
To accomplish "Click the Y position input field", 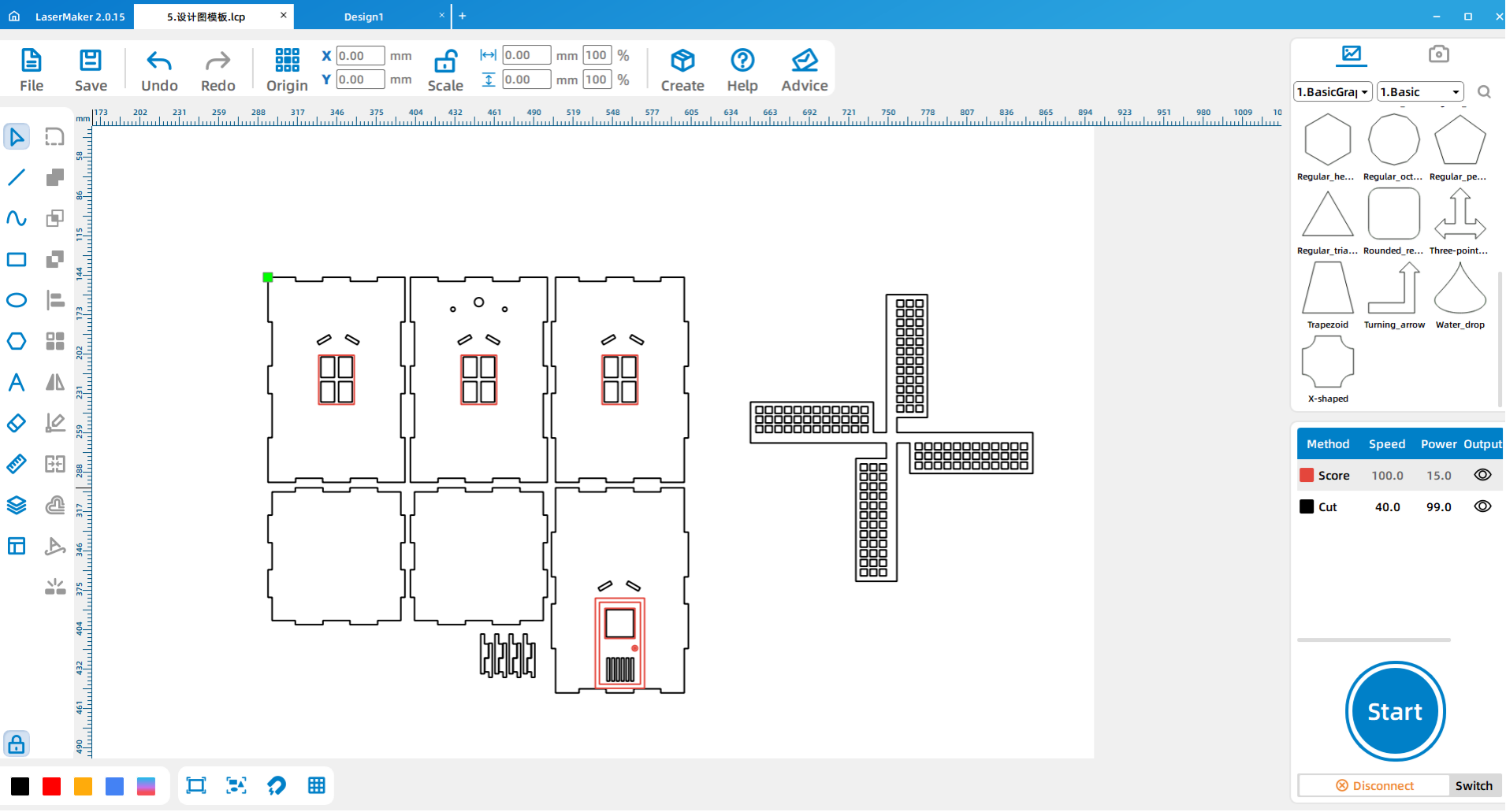I will click(x=360, y=80).
